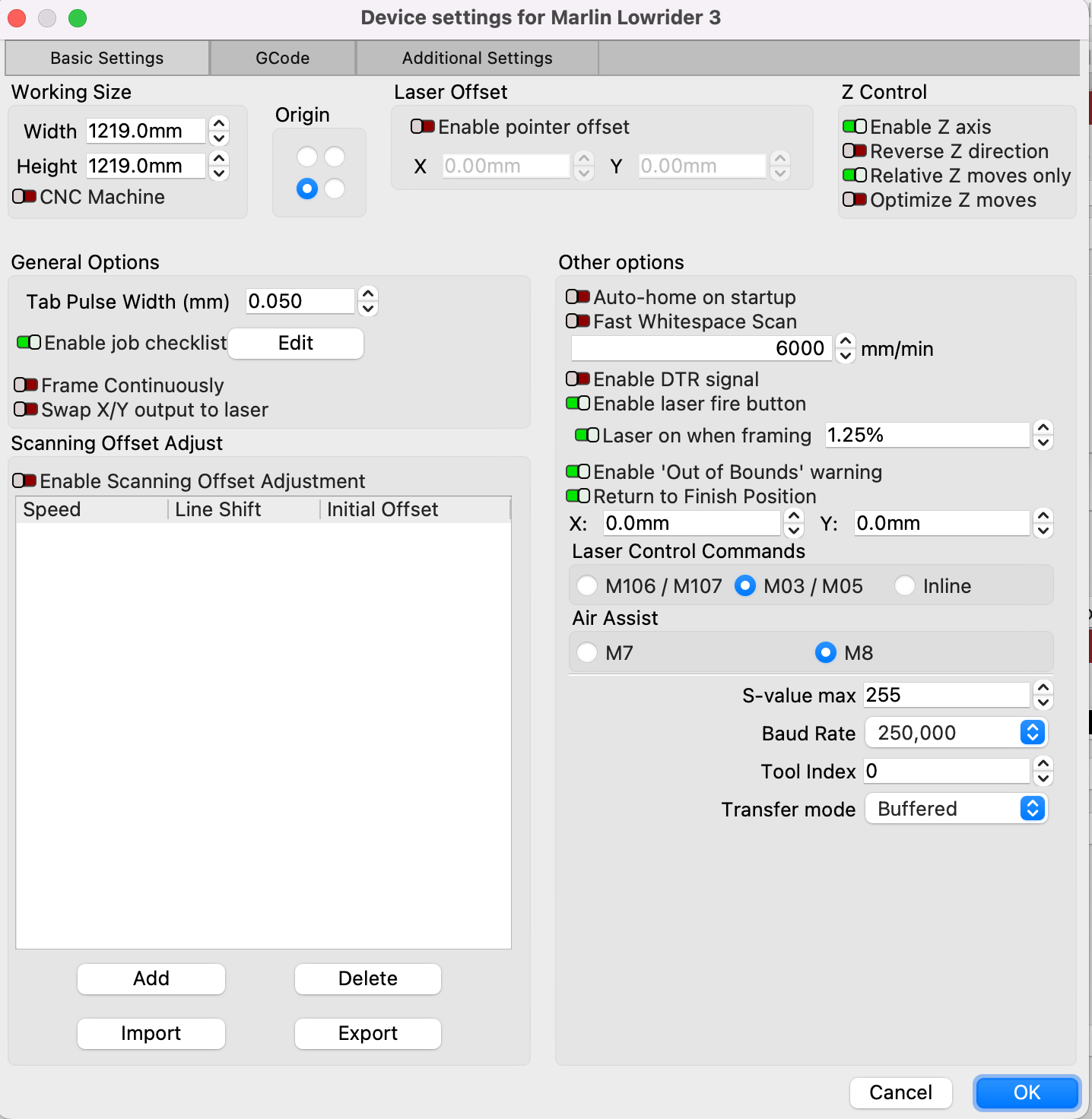The width and height of the screenshot is (1092, 1119).
Task: Use the Width stepper arrows
Action: [x=219, y=131]
